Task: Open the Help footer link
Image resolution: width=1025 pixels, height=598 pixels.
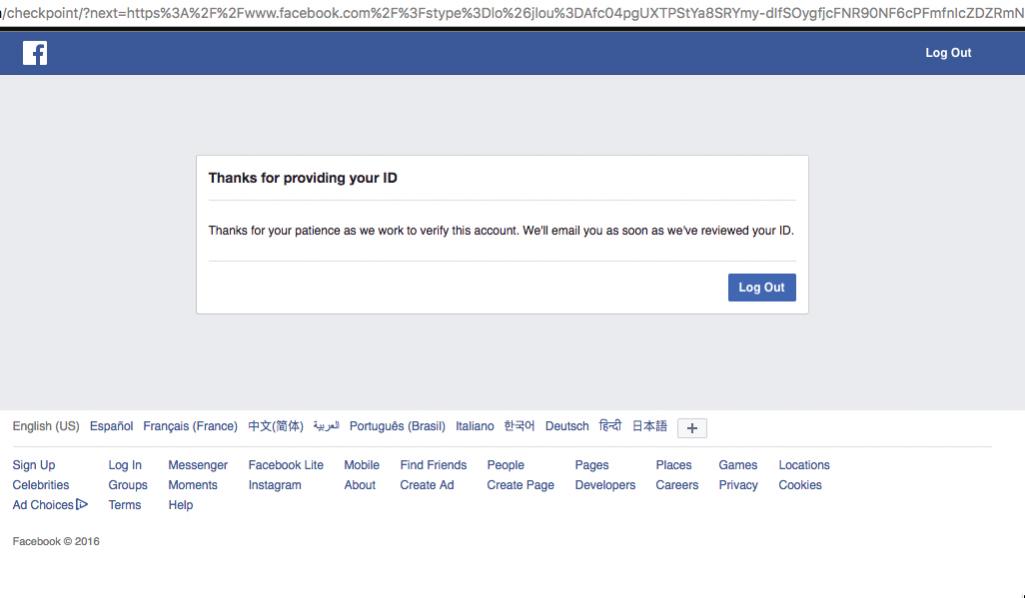Action: click(180, 505)
